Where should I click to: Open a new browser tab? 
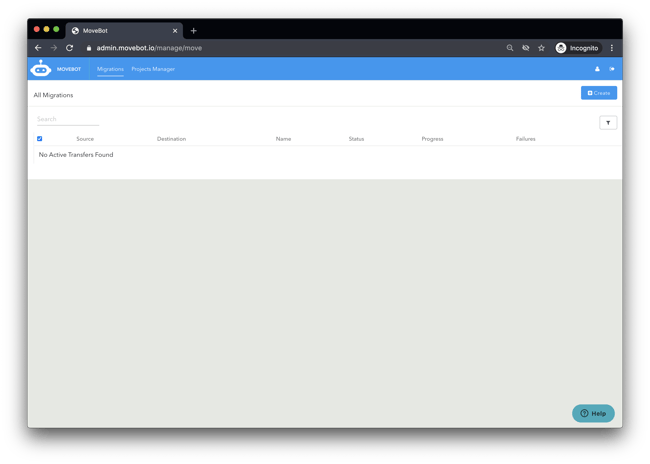pyautogui.click(x=193, y=31)
